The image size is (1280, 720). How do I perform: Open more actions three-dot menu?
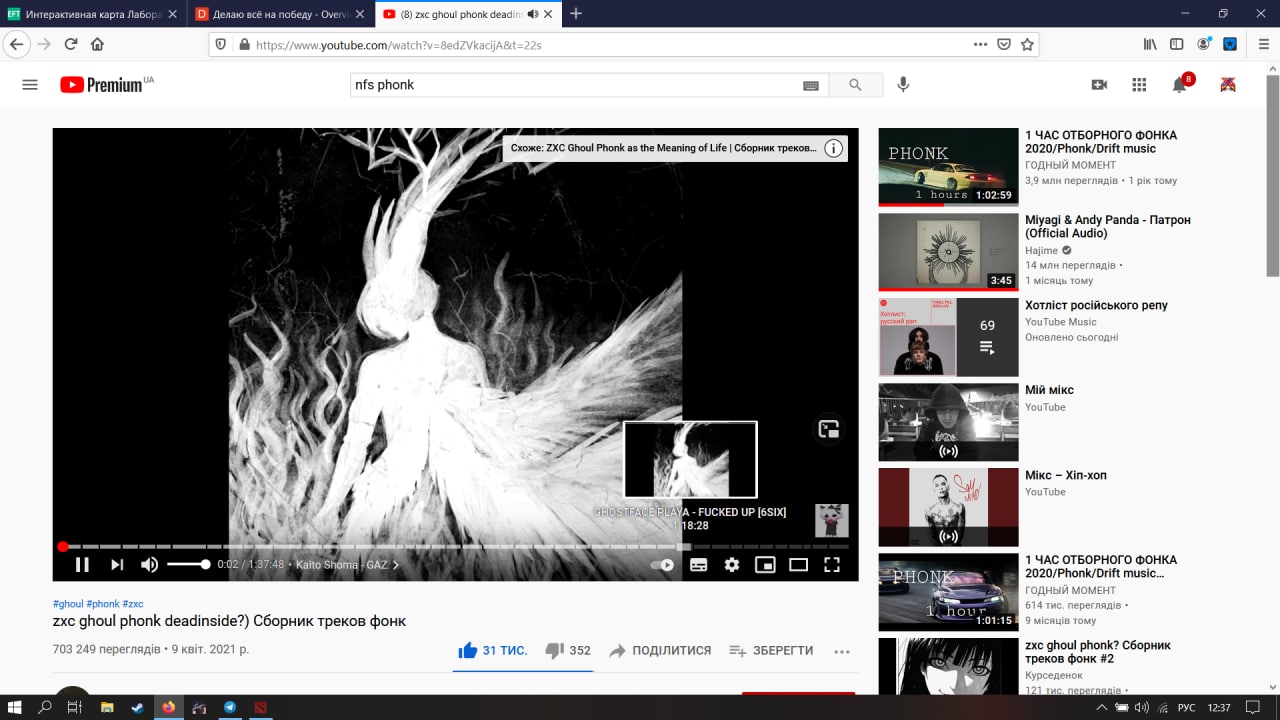(x=842, y=651)
